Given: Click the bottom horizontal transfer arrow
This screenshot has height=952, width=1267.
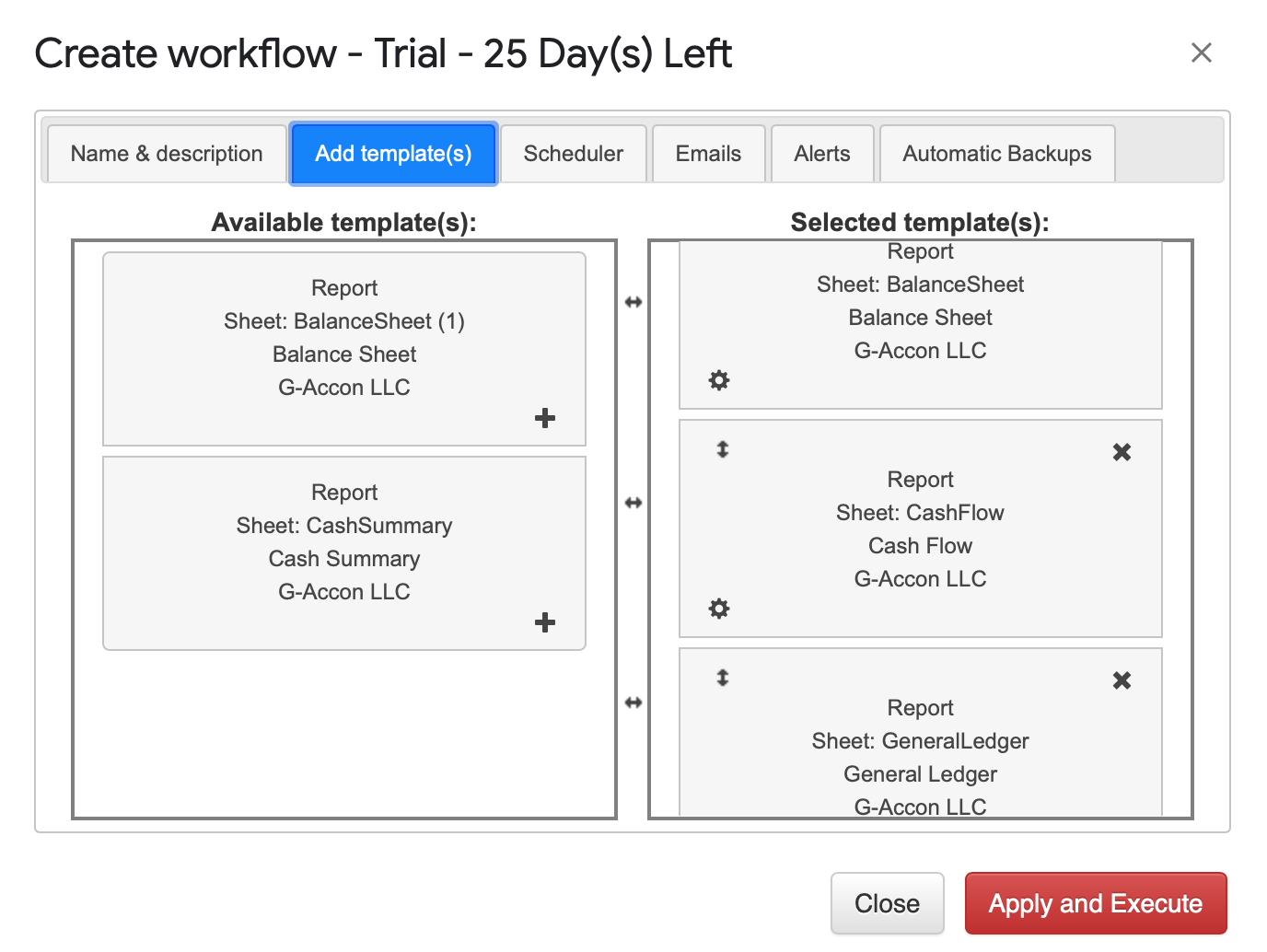Looking at the screenshot, I should [633, 702].
